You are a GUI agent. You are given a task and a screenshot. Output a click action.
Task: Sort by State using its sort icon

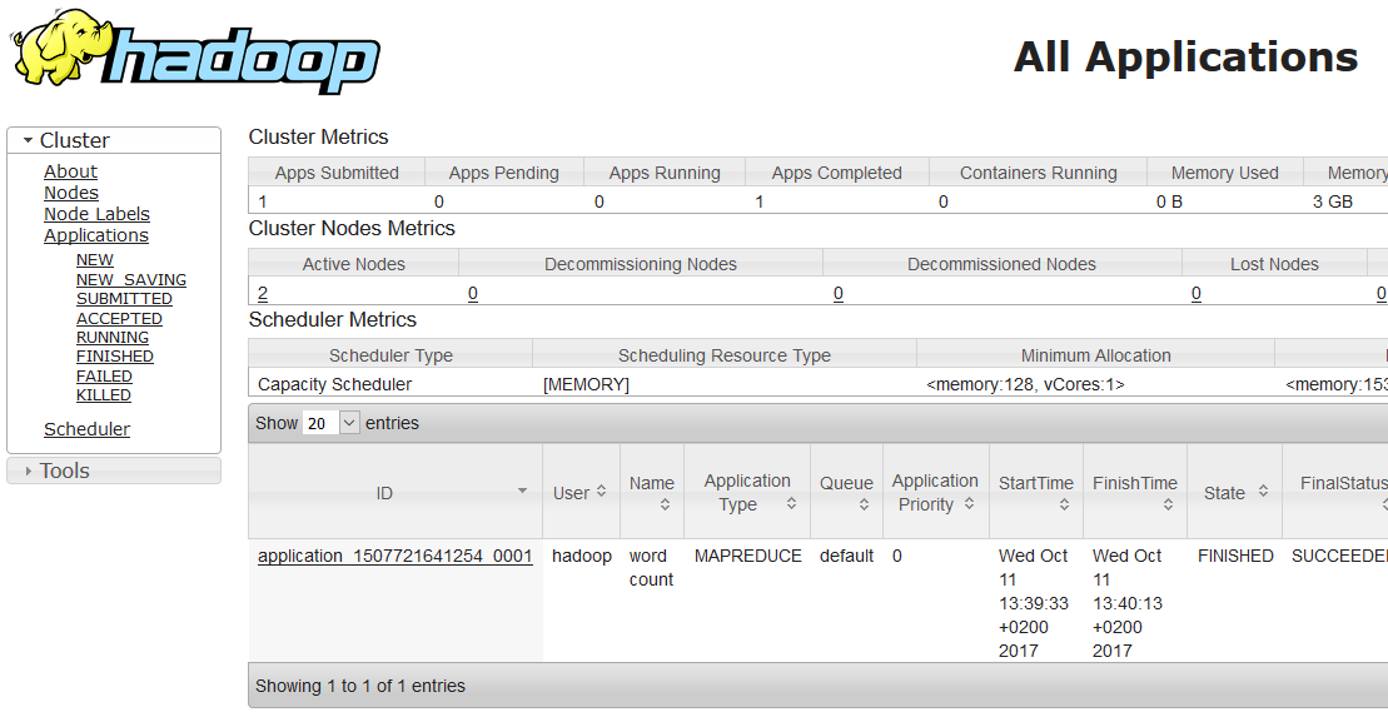pyautogui.click(x=1262, y=492)
